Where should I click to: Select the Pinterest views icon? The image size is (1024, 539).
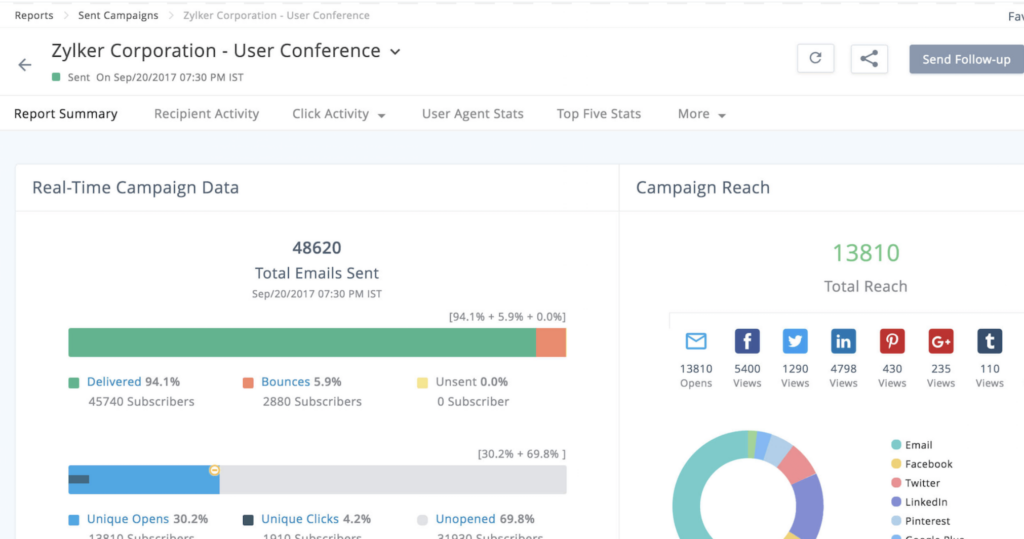pyautogui.click(x=892, y=341)
